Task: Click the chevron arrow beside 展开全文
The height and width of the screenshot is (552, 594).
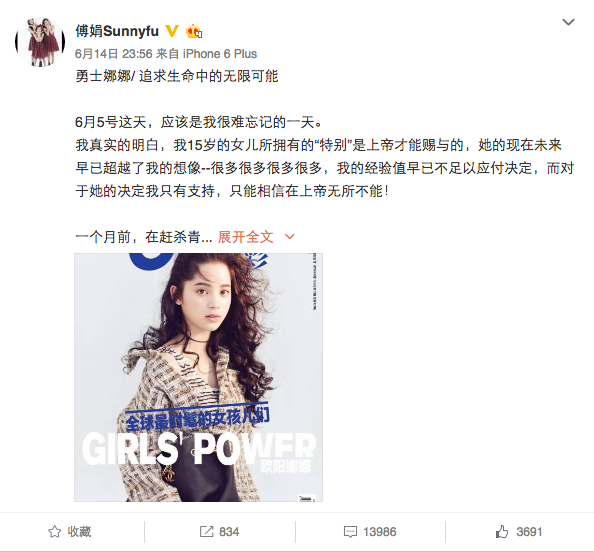Action: (289, 237)
